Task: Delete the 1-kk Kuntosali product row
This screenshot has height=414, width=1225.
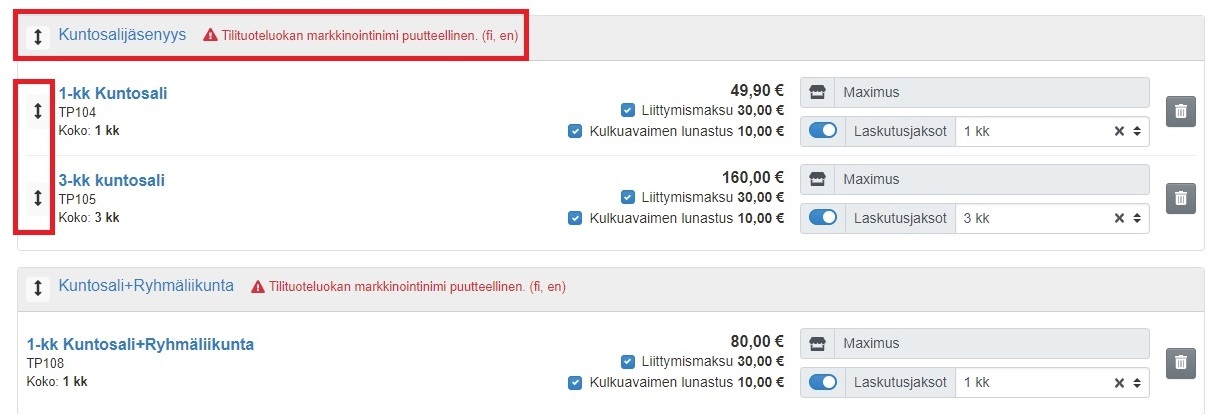Action: [1180, 111]
